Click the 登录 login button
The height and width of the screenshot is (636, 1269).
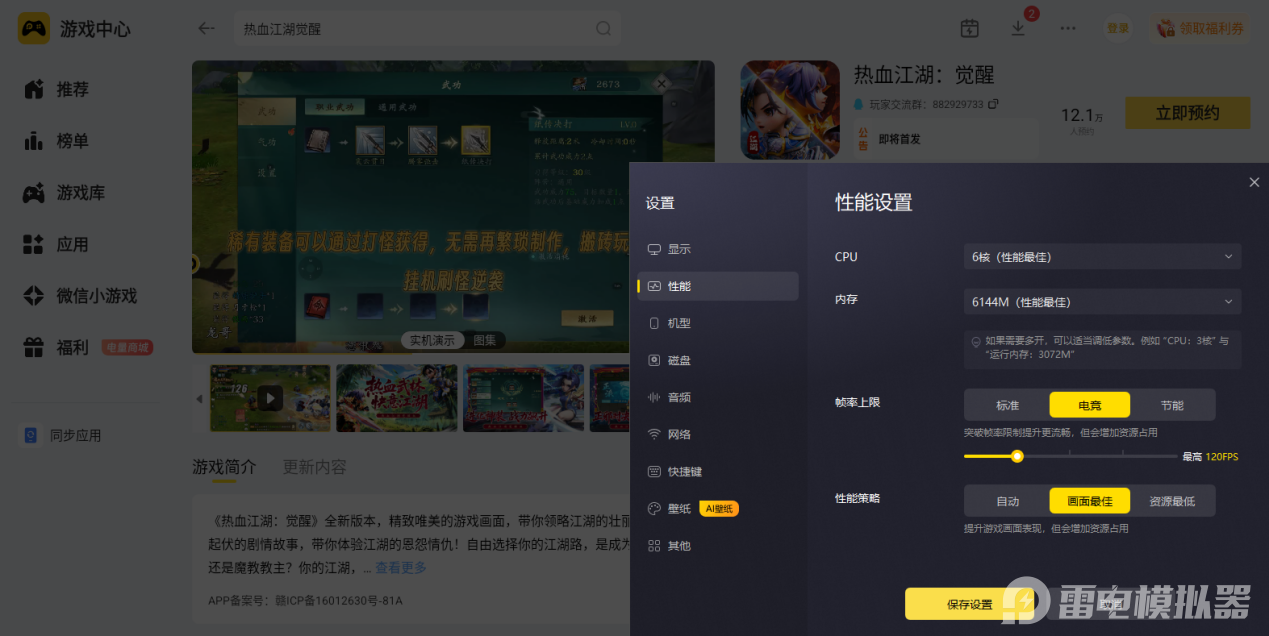point(1118,28)
